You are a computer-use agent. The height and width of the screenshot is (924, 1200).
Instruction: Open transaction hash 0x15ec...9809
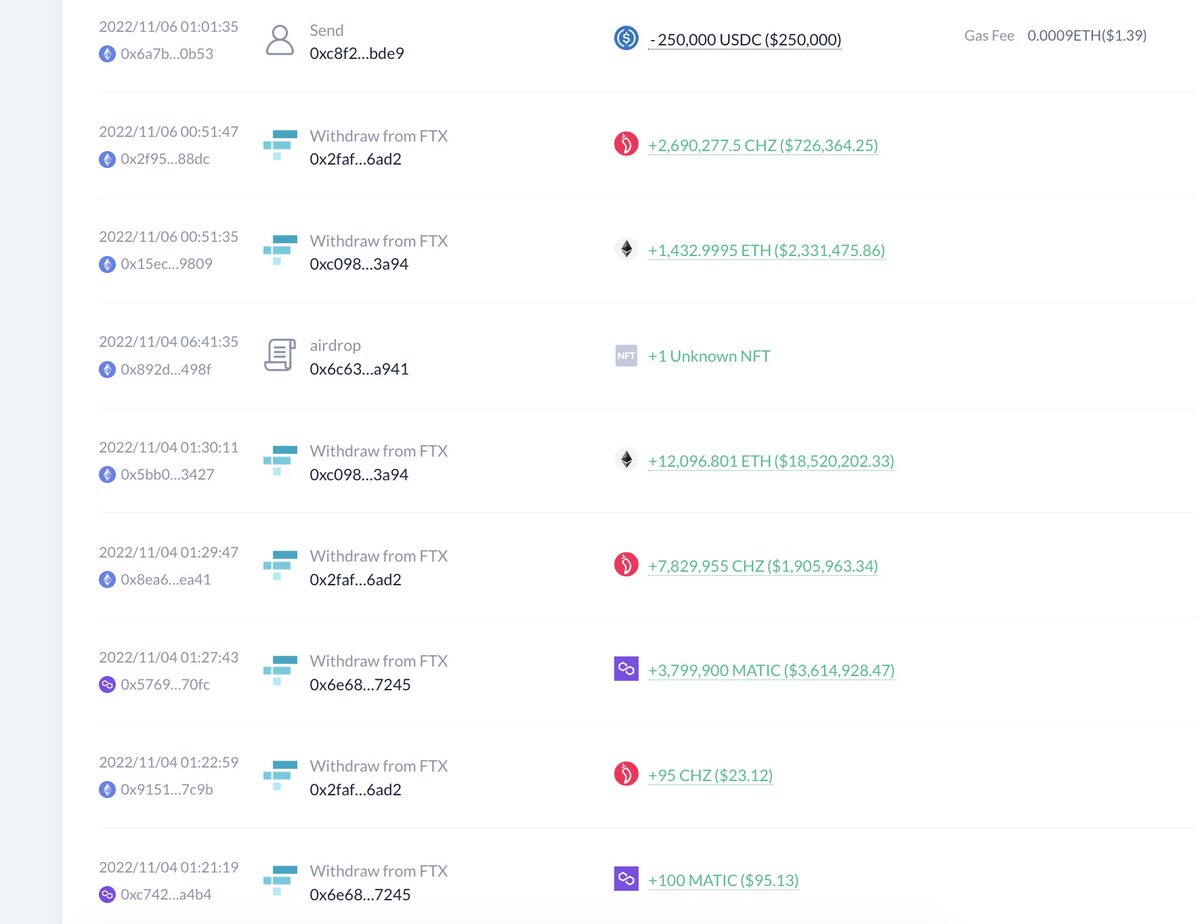click(167, 264)
